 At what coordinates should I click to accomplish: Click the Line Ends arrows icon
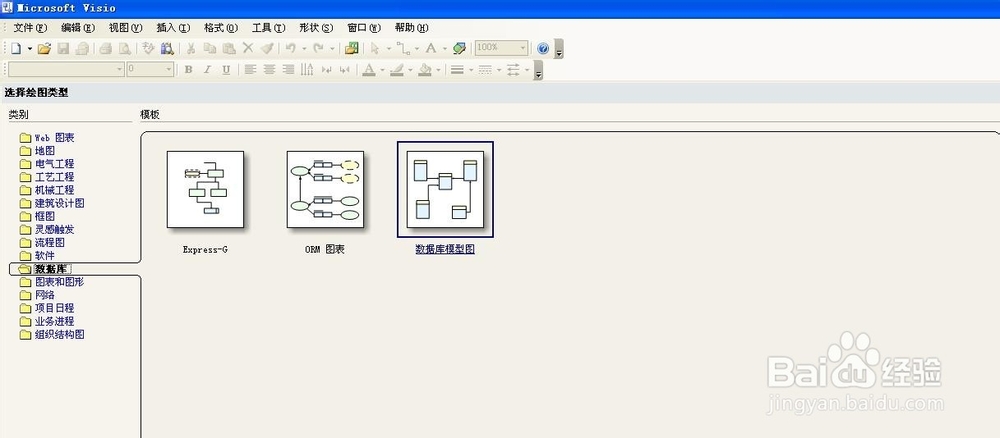point(513,69)
